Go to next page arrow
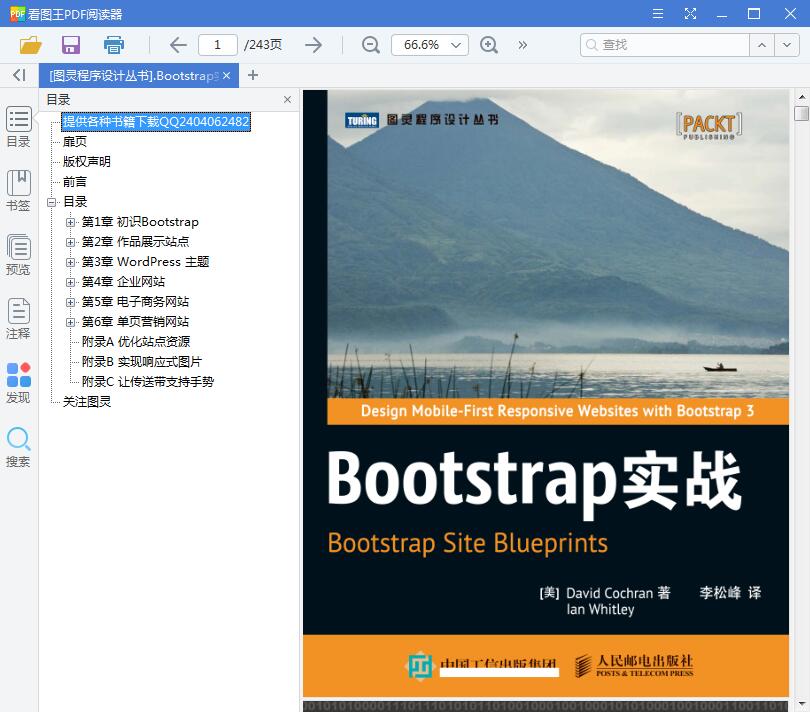This screenshot has height=712, width=810. tap(313, 45)
